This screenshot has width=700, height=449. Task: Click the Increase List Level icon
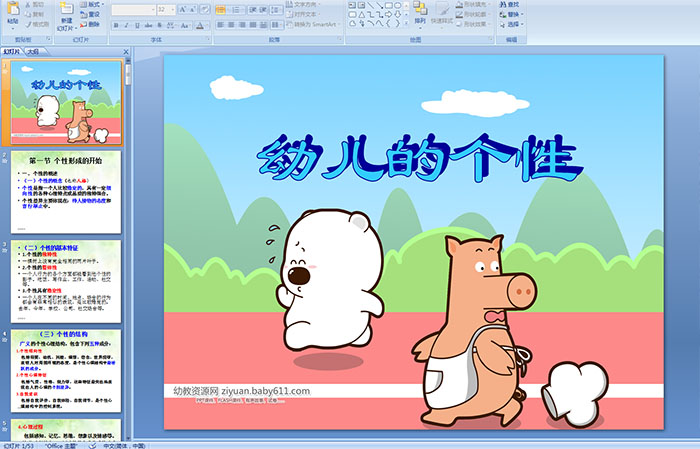[x=263, y=10]
